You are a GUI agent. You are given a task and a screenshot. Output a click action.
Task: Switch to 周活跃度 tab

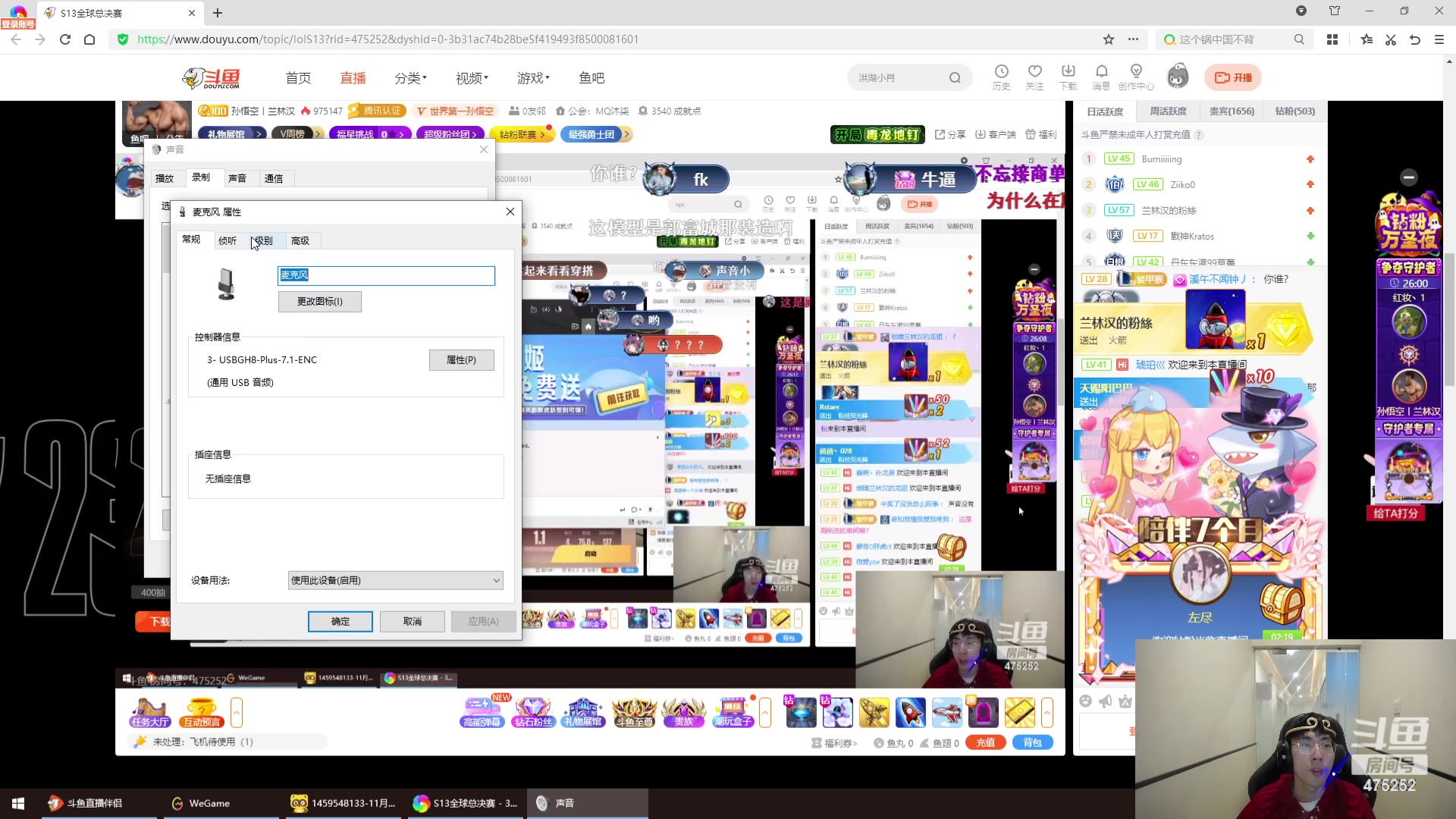[x=1168, y=111]
